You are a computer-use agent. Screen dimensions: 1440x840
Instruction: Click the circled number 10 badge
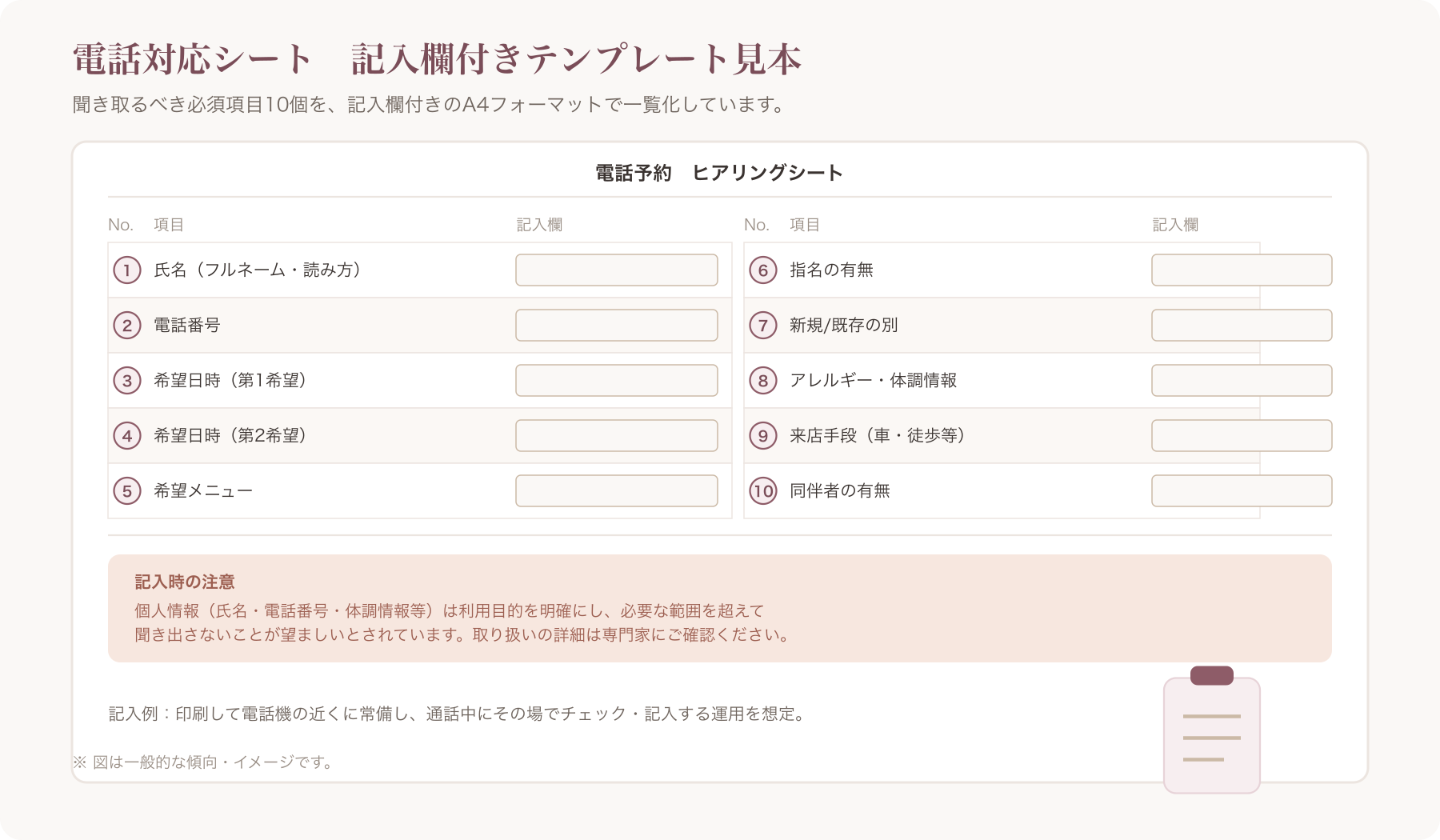[763, 491]
